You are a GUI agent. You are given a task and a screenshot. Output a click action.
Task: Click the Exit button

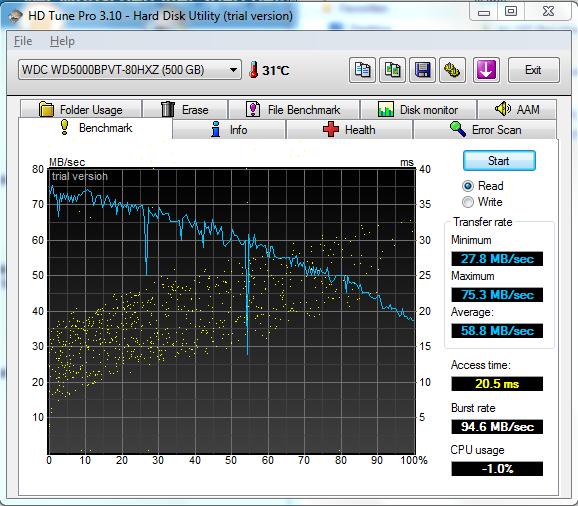pyautogui.click(x=533, y=70)
